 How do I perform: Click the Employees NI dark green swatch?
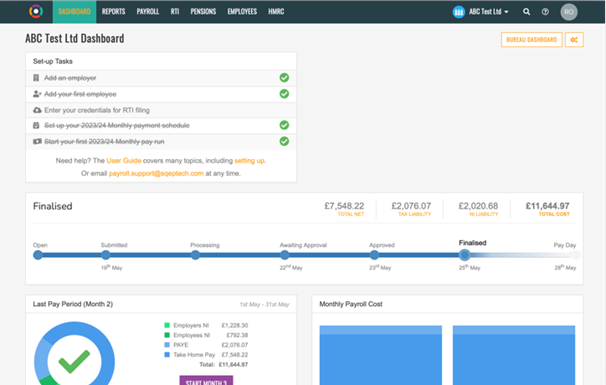pyautogui.click(x=167, y=335)
